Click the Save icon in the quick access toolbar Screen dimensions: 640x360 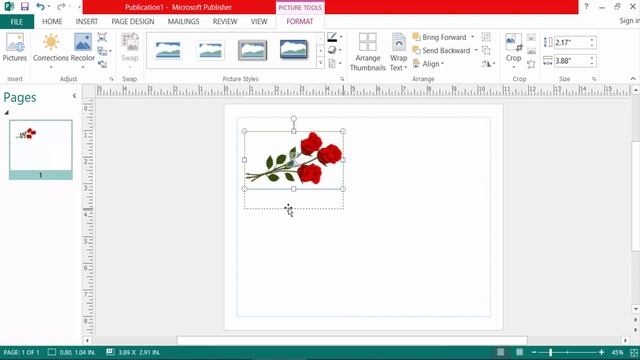[x=25, y=7]
